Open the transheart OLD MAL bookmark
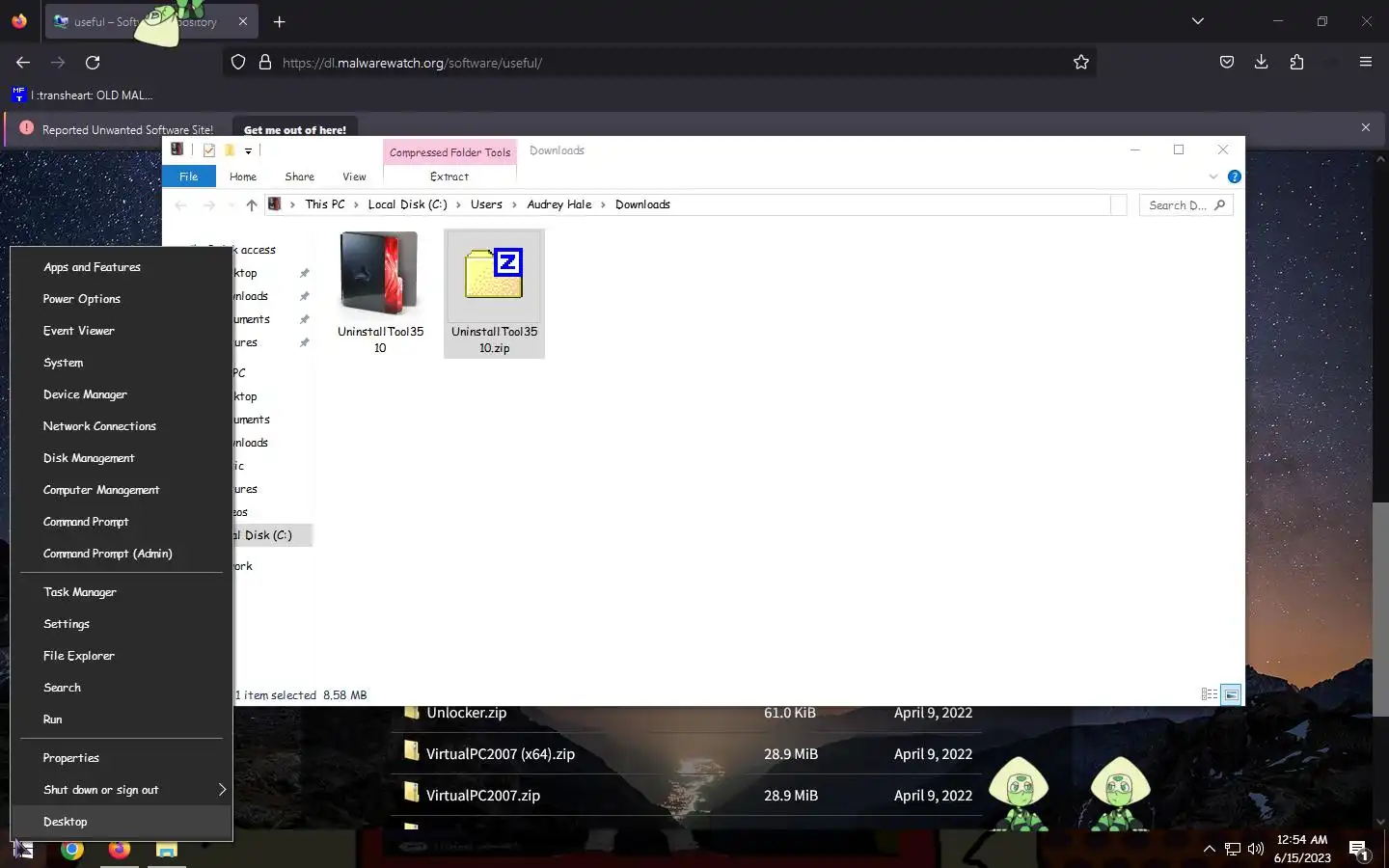This screenshot has height=868, width=1389. [x=82, y=95]
